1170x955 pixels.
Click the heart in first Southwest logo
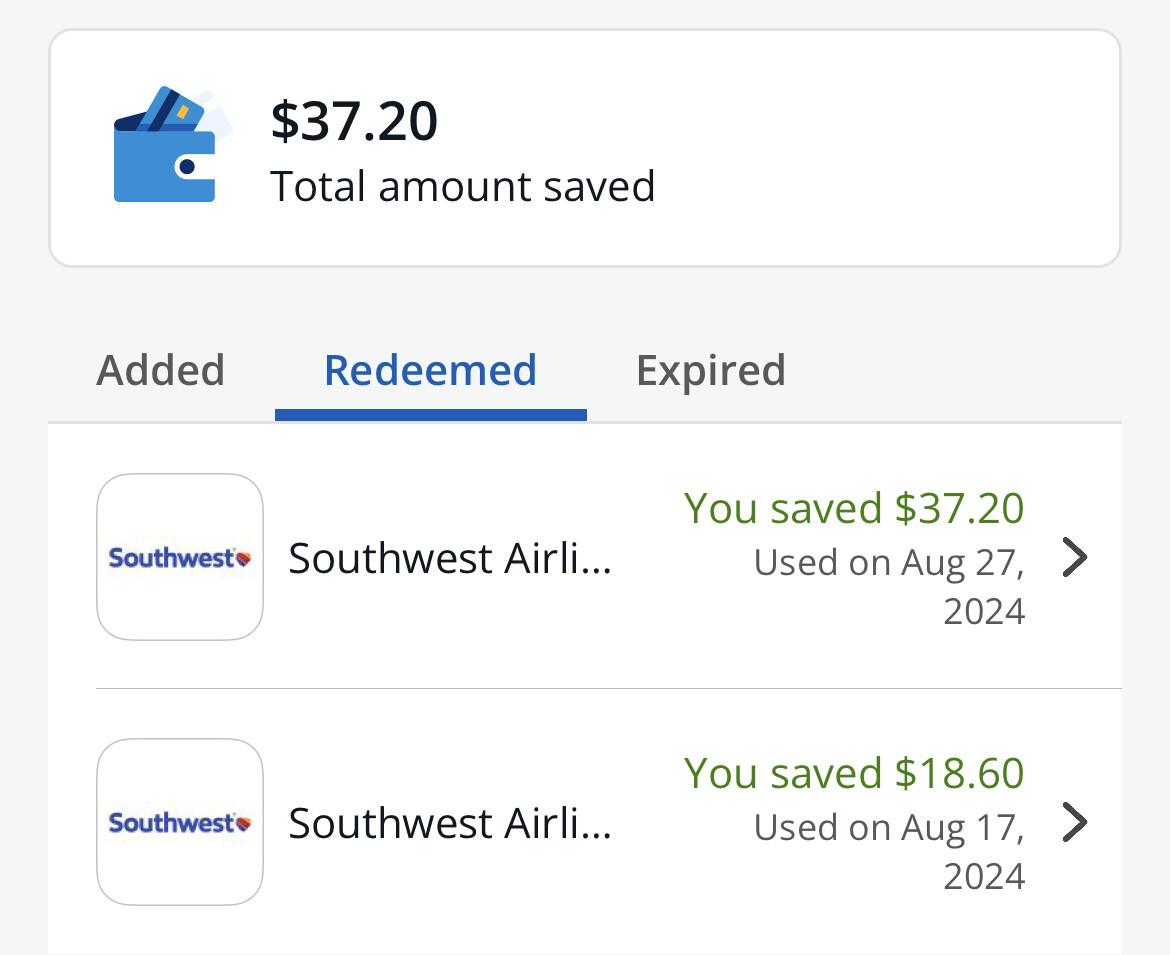point(243,558)
